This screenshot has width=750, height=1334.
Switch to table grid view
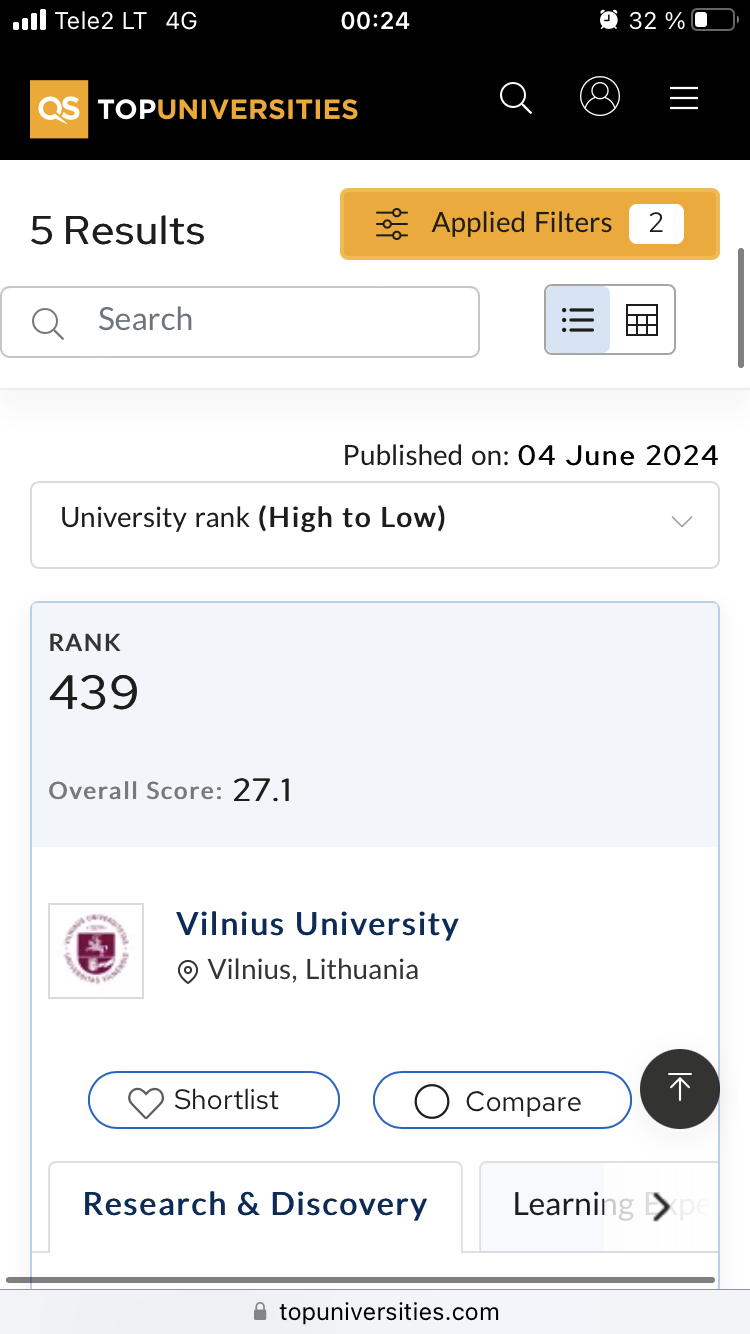click(642, 320)
